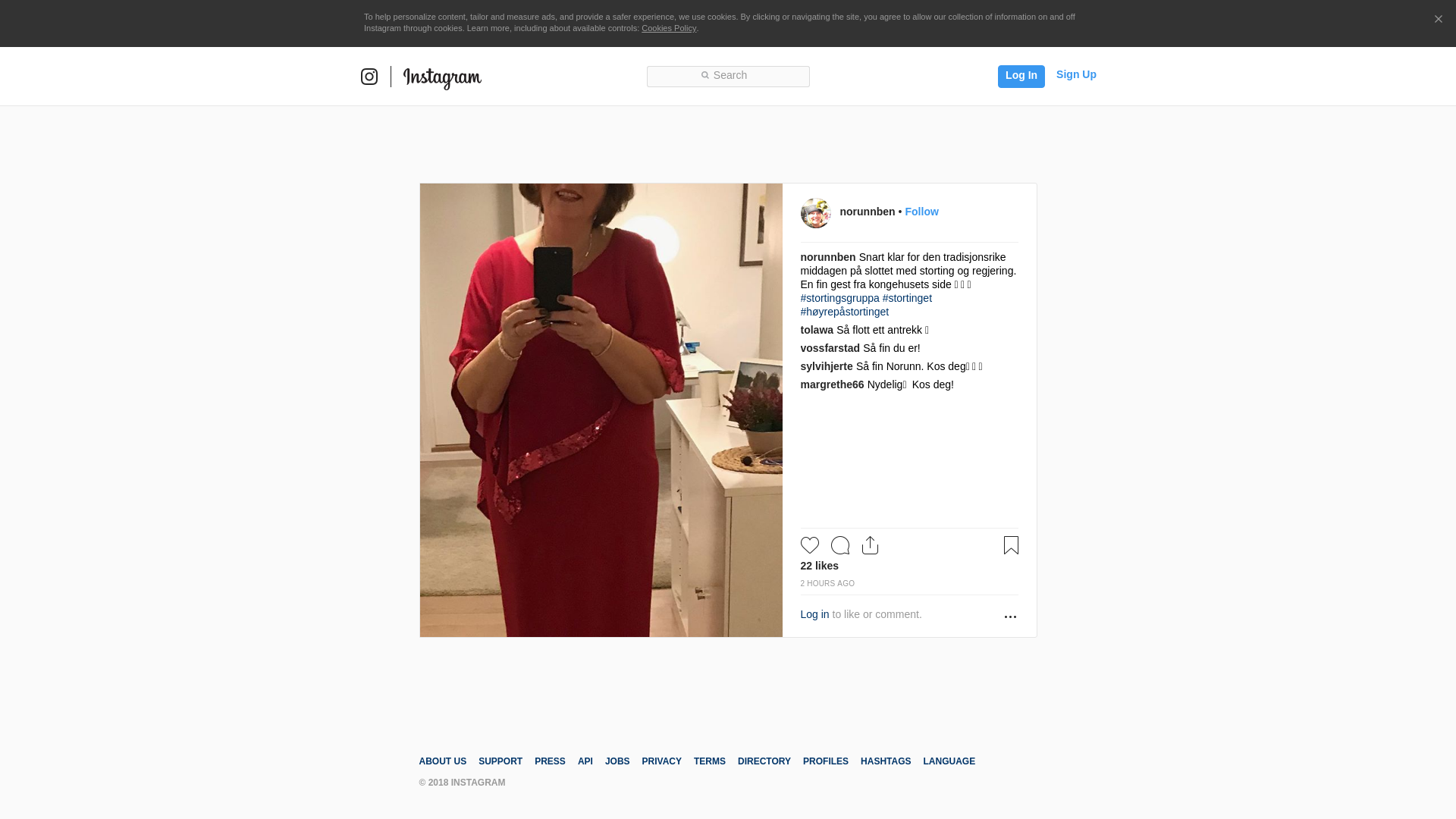The height and width of the screenshot is (819, 1456).
Task: View norunnben's profile avatar
Action: (816, 213)
